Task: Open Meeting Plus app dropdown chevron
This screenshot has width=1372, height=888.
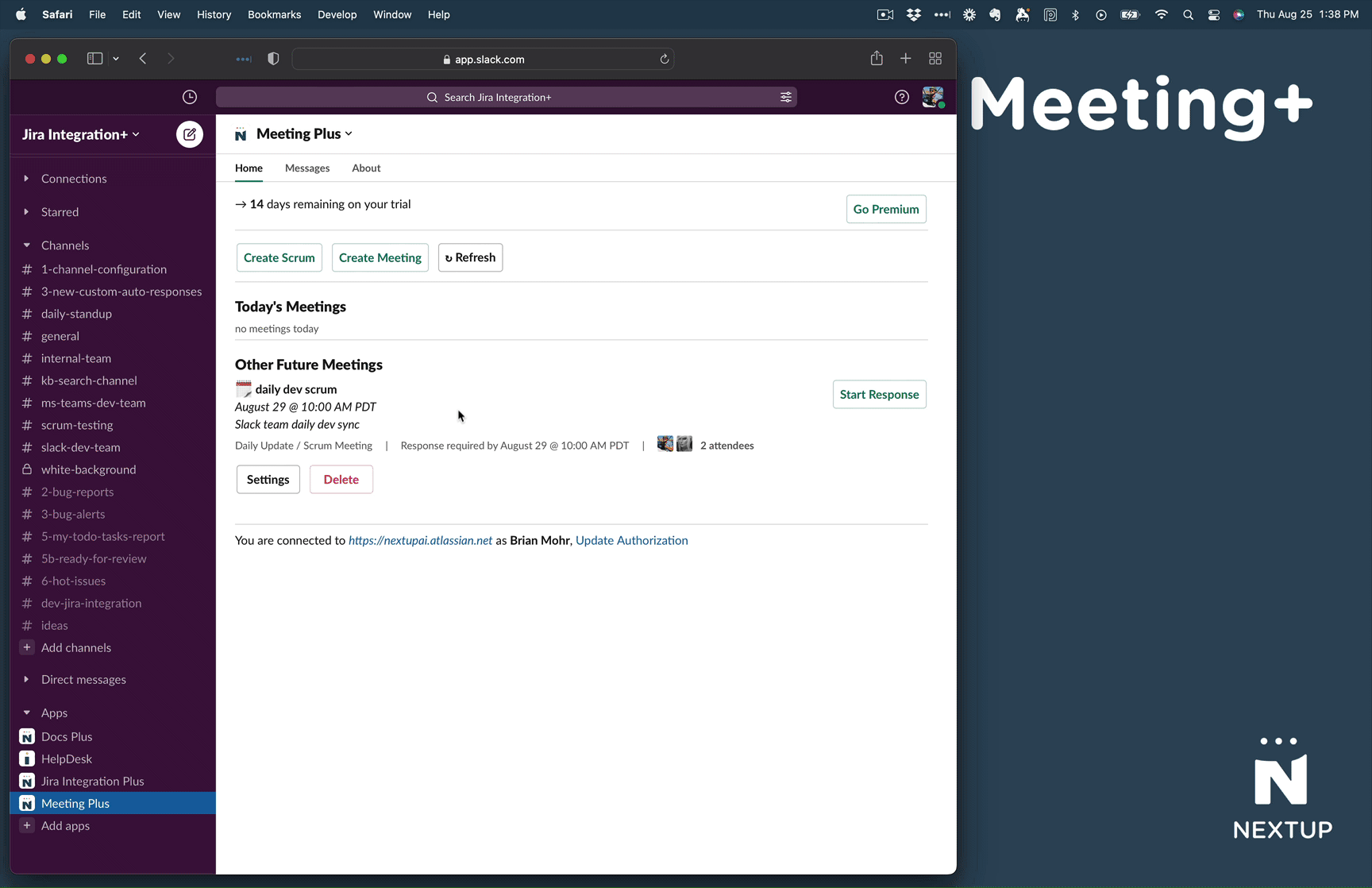Action: 349,134
